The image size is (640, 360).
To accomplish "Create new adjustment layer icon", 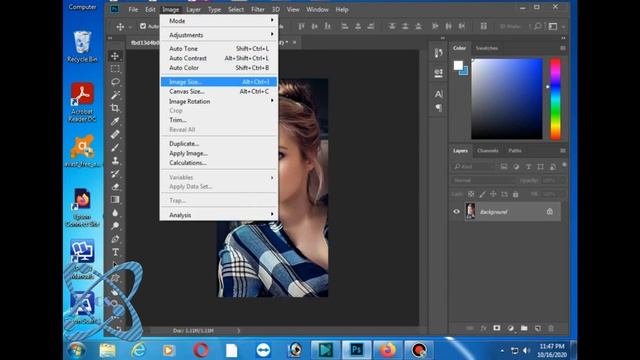I will click(511, 328).
